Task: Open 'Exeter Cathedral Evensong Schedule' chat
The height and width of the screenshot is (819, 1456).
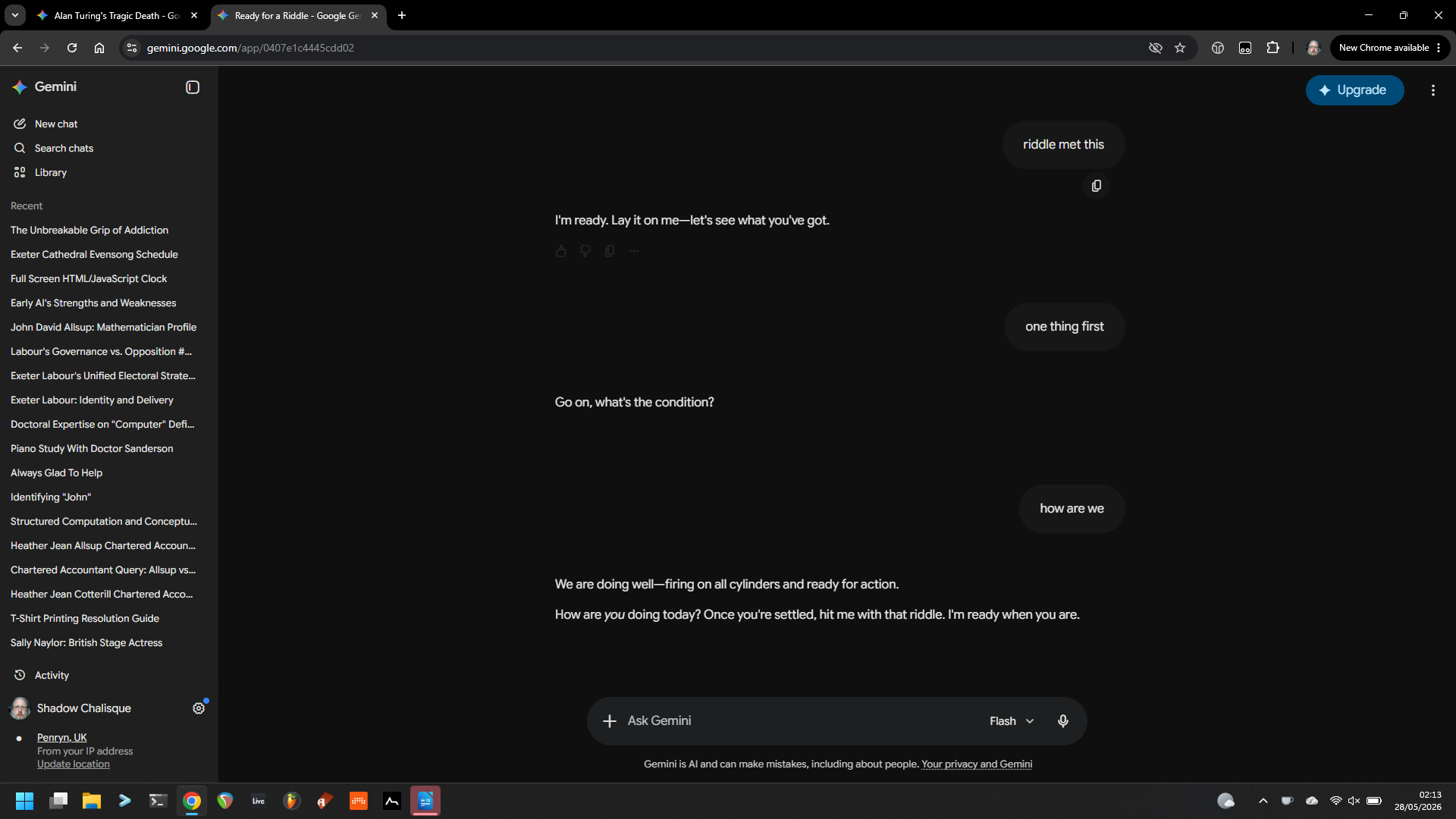Action: click(94, 254)
